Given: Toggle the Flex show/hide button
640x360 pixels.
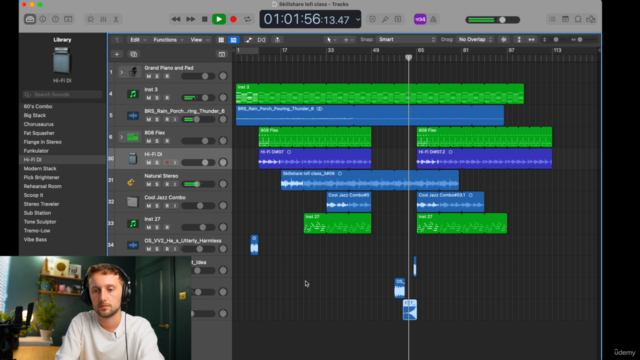Looking at the screenshot, I should click(x=262, y=40).
